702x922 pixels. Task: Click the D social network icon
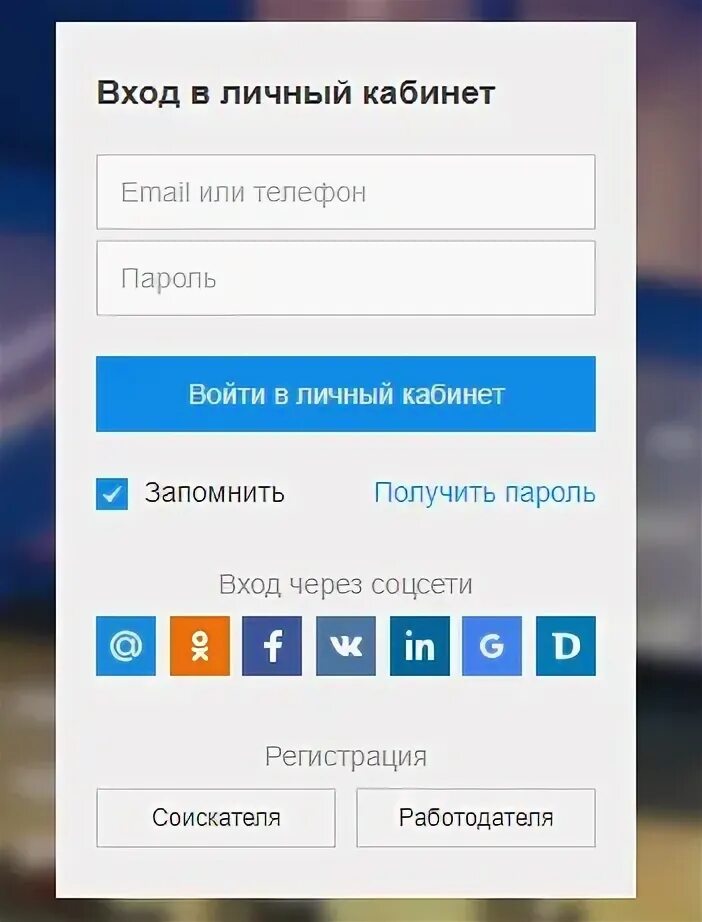pyautogui.click(x=566, y=646)
